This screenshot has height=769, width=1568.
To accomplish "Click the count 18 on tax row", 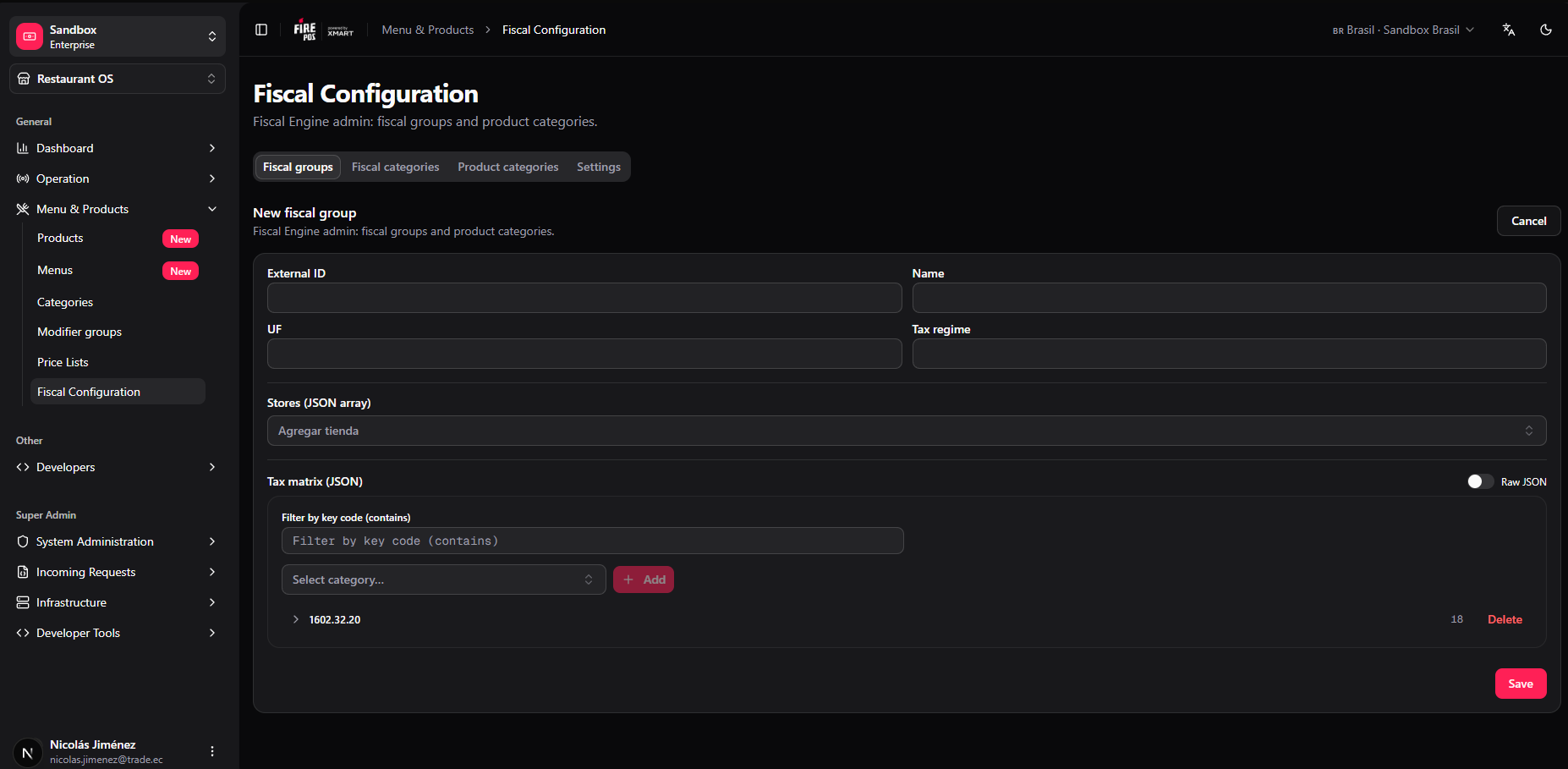I will 1456,619.
